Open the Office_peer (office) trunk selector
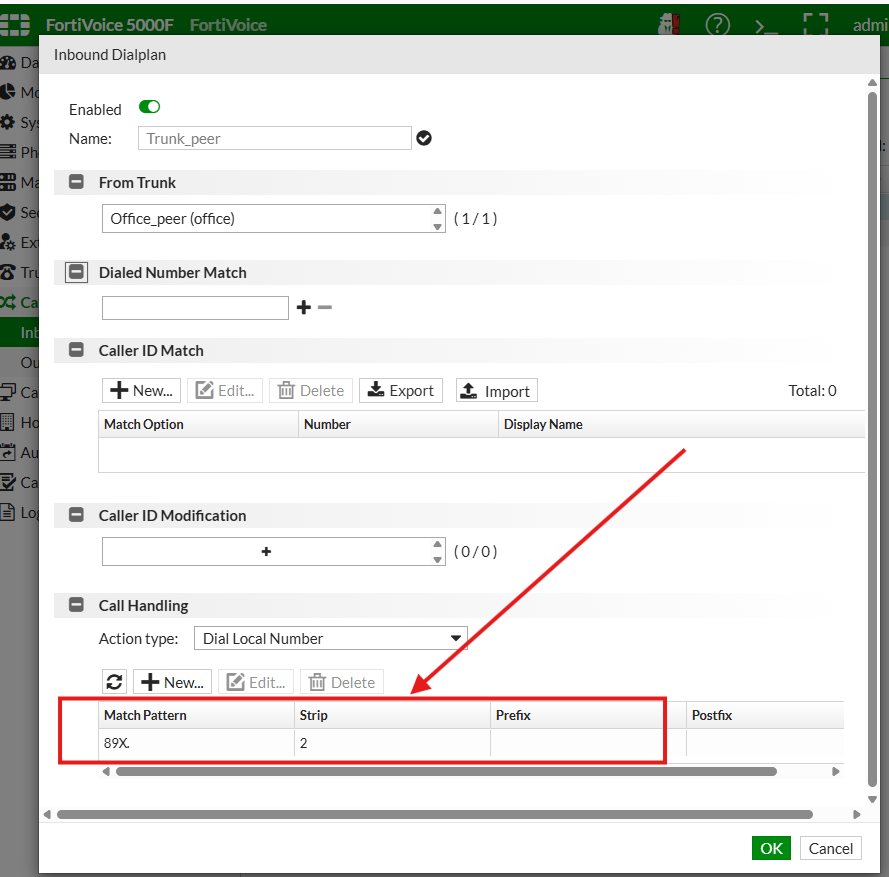Viewport: 889px width, 877px height. coord(273,218)
